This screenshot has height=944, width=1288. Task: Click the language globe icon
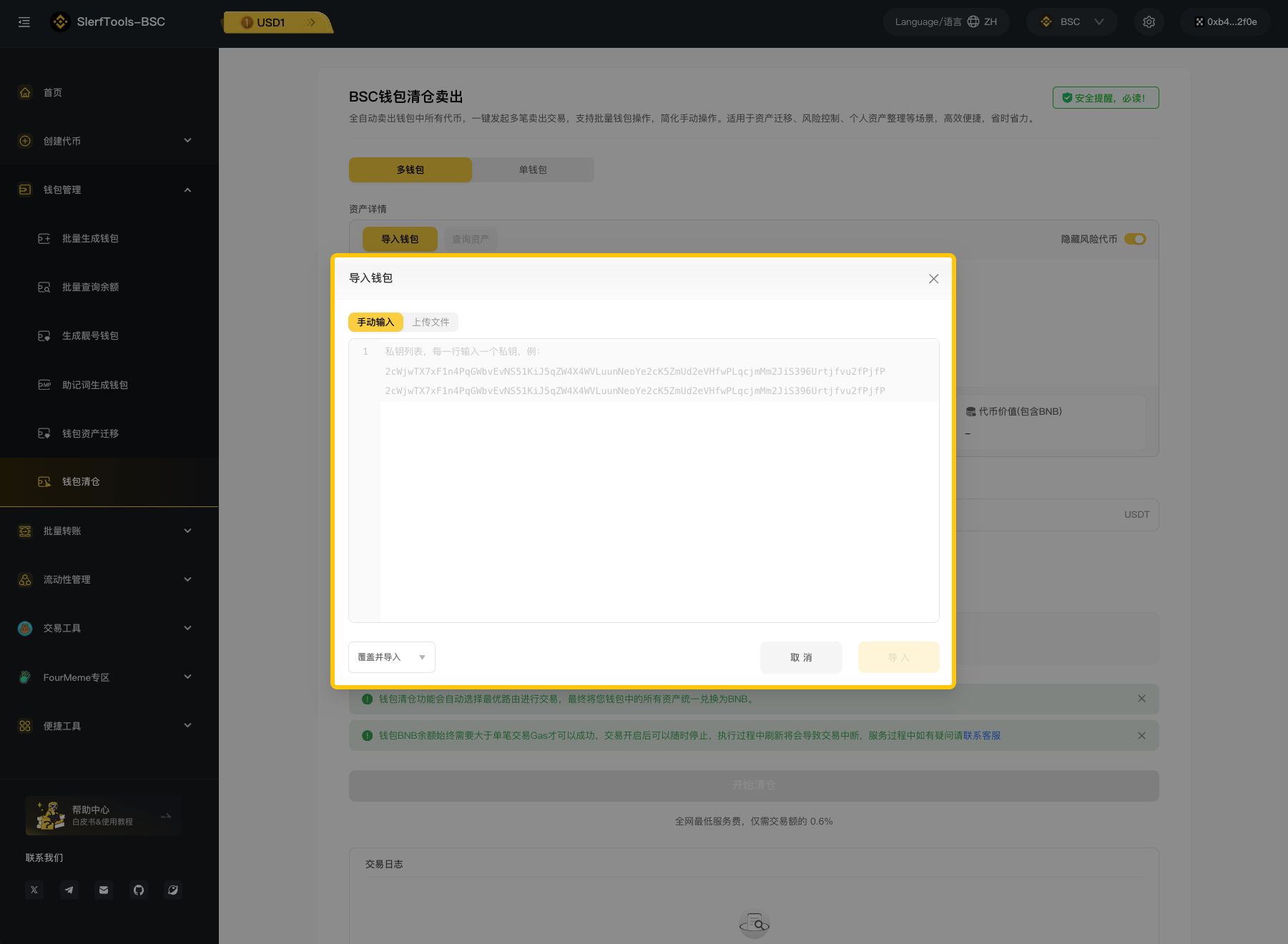tap(973, 22)
